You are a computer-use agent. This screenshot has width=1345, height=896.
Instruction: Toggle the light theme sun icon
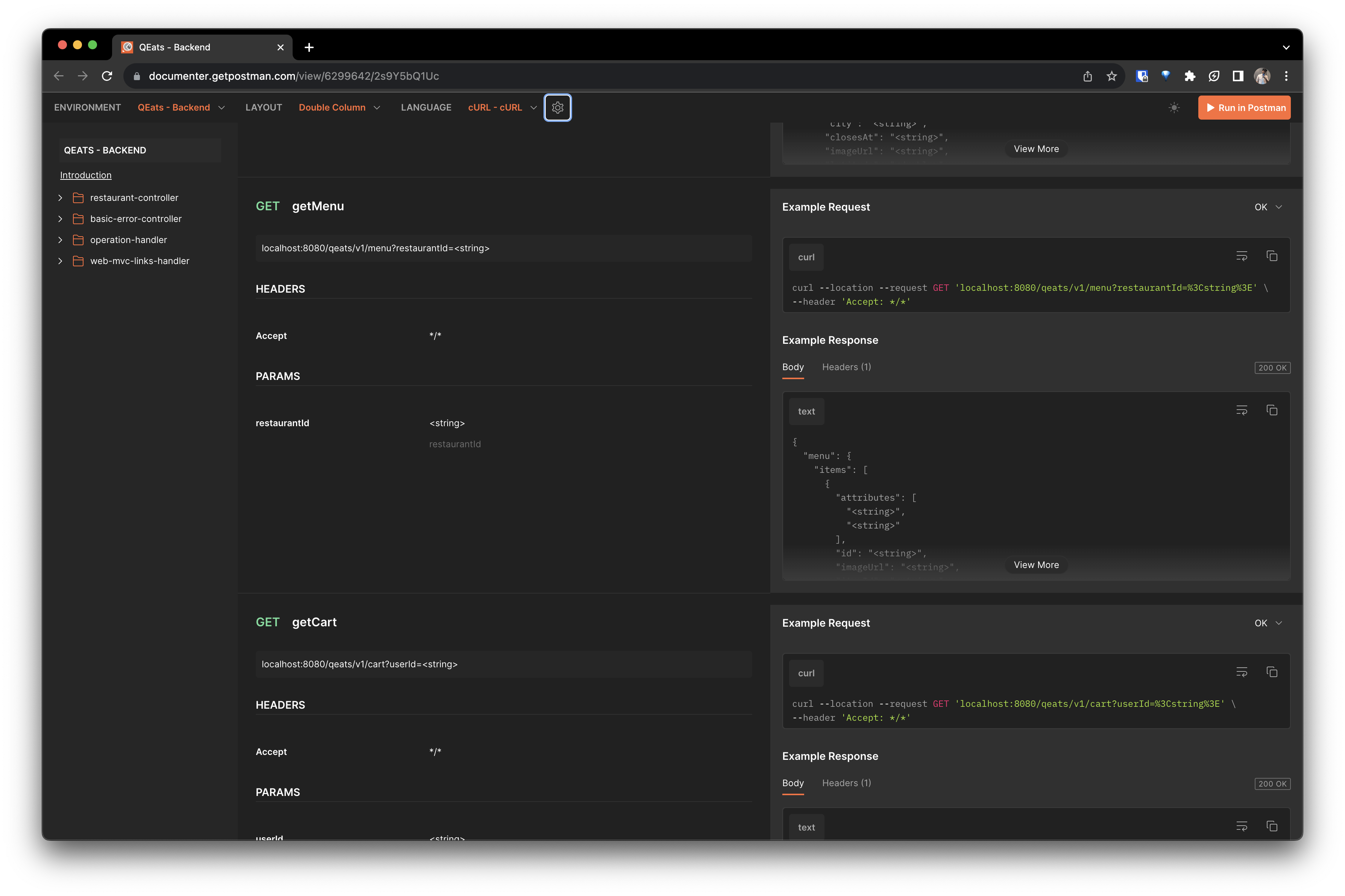pyautogui.click(x=1173, y=108)
